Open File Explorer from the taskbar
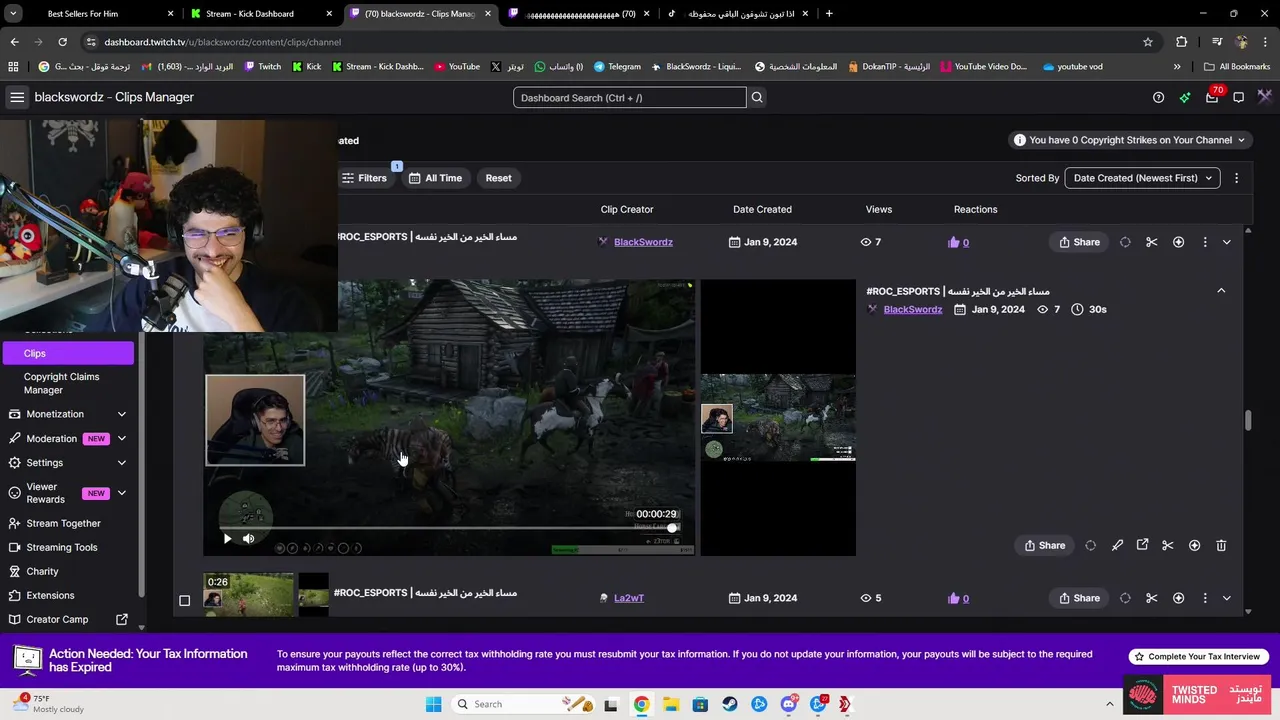The image size is (1280, 720). [x=671, y=704]
